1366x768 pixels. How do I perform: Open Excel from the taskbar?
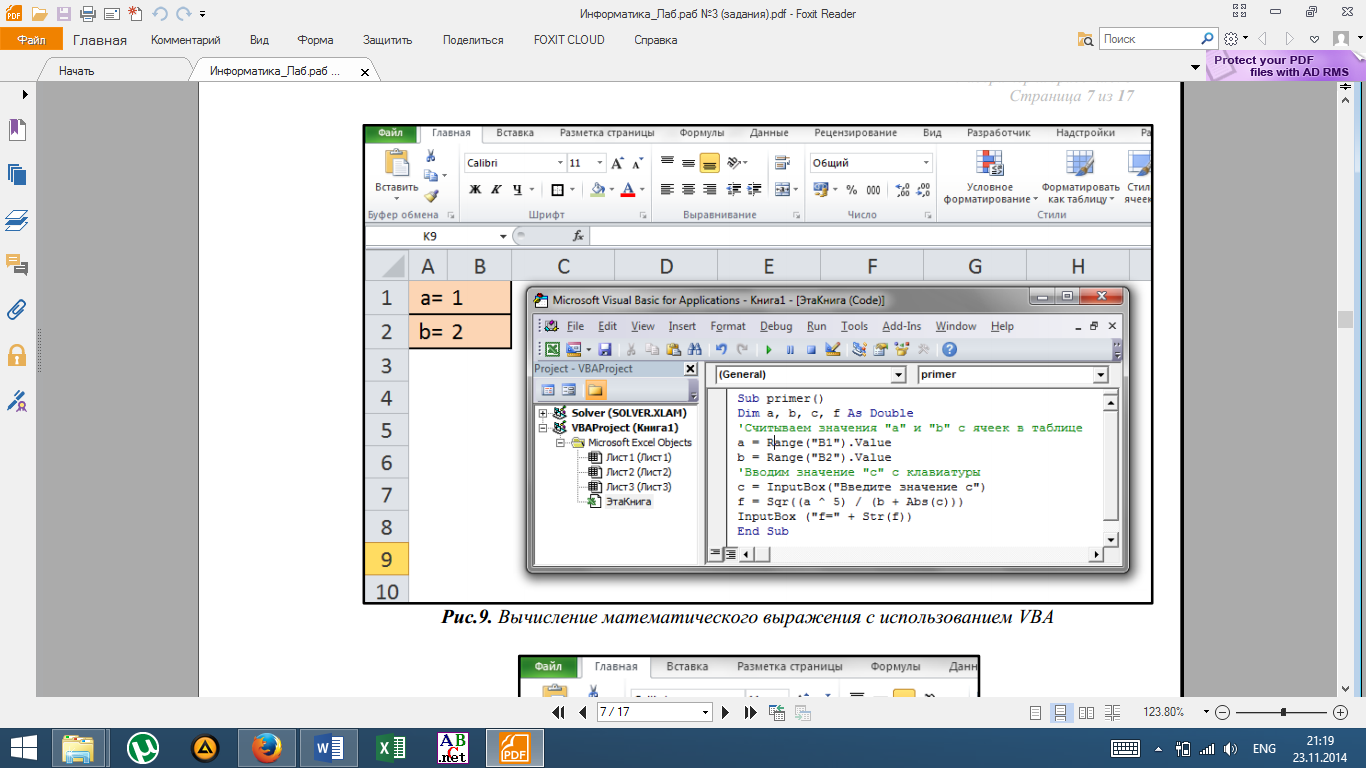tap(391, 748)
